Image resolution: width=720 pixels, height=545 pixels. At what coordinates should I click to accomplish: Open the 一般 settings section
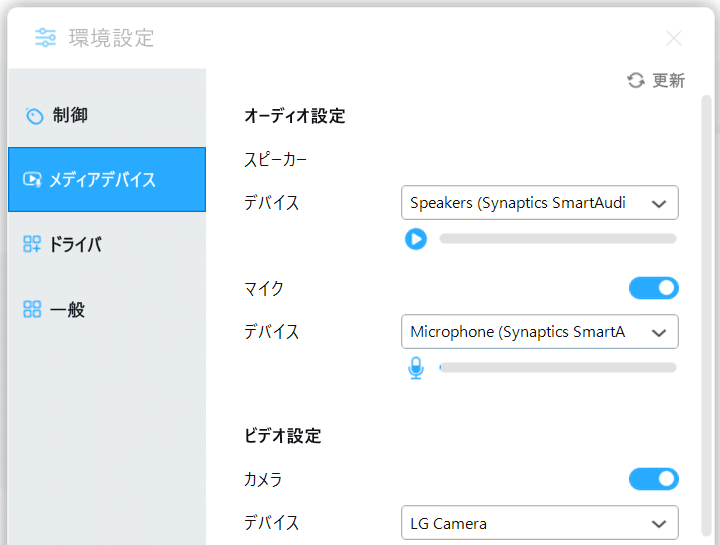pos(107,309)
